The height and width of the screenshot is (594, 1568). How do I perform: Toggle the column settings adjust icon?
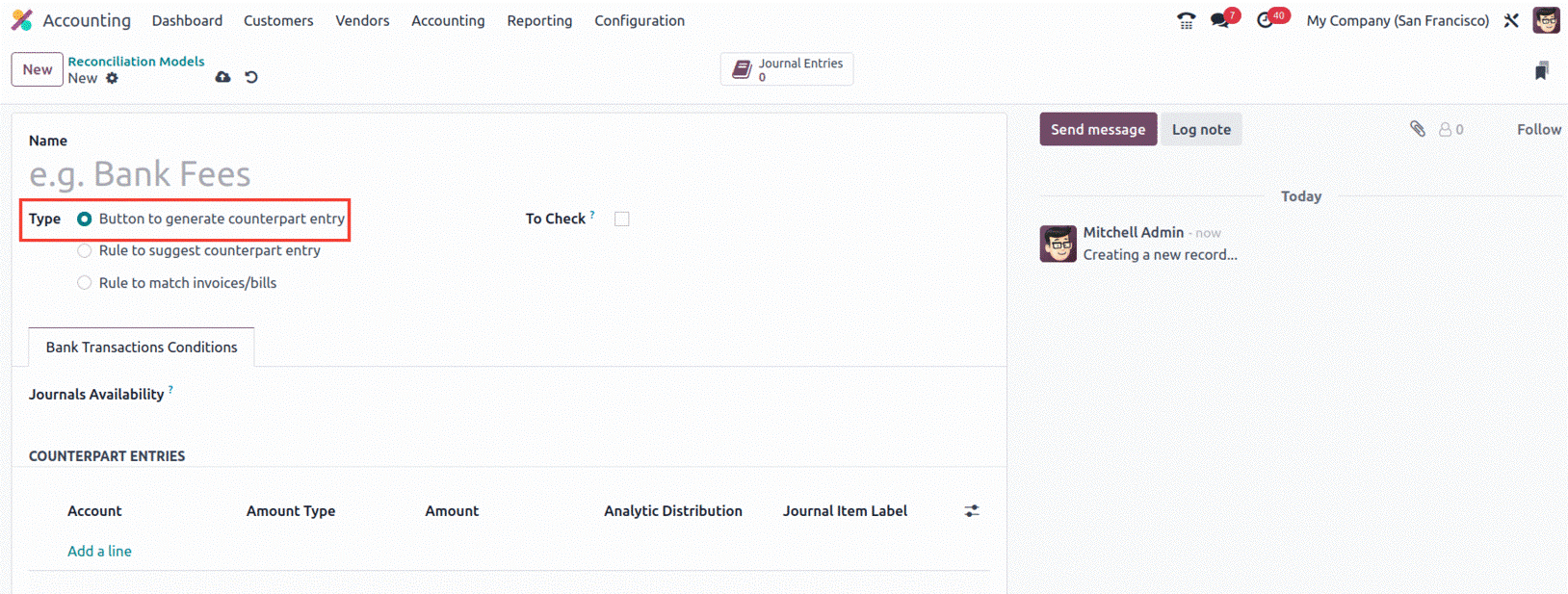(x=972, y=511)
